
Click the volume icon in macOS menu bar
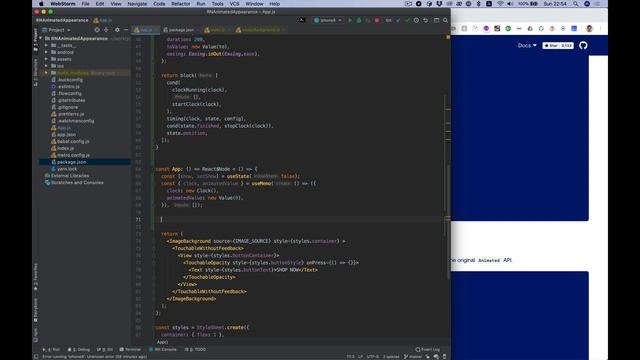click(510, 4)
